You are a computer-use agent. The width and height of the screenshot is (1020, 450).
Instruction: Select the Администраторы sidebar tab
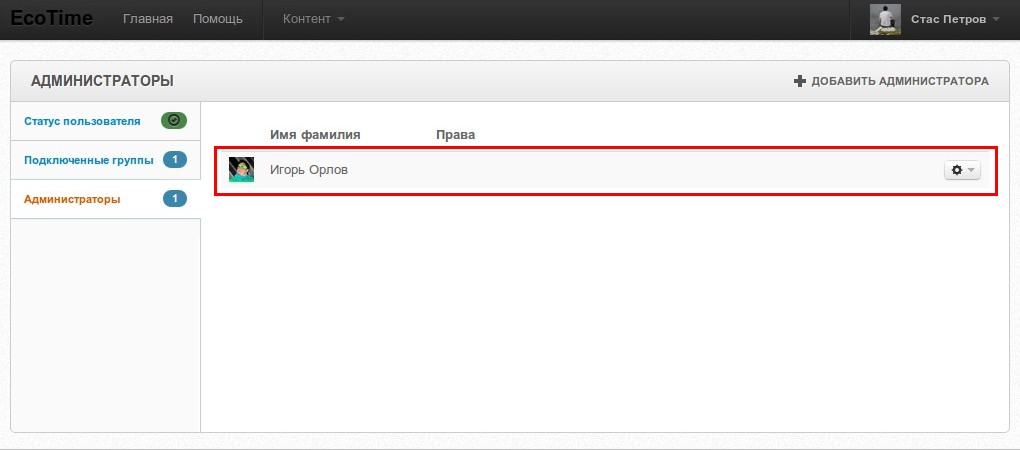pos(72,199)
